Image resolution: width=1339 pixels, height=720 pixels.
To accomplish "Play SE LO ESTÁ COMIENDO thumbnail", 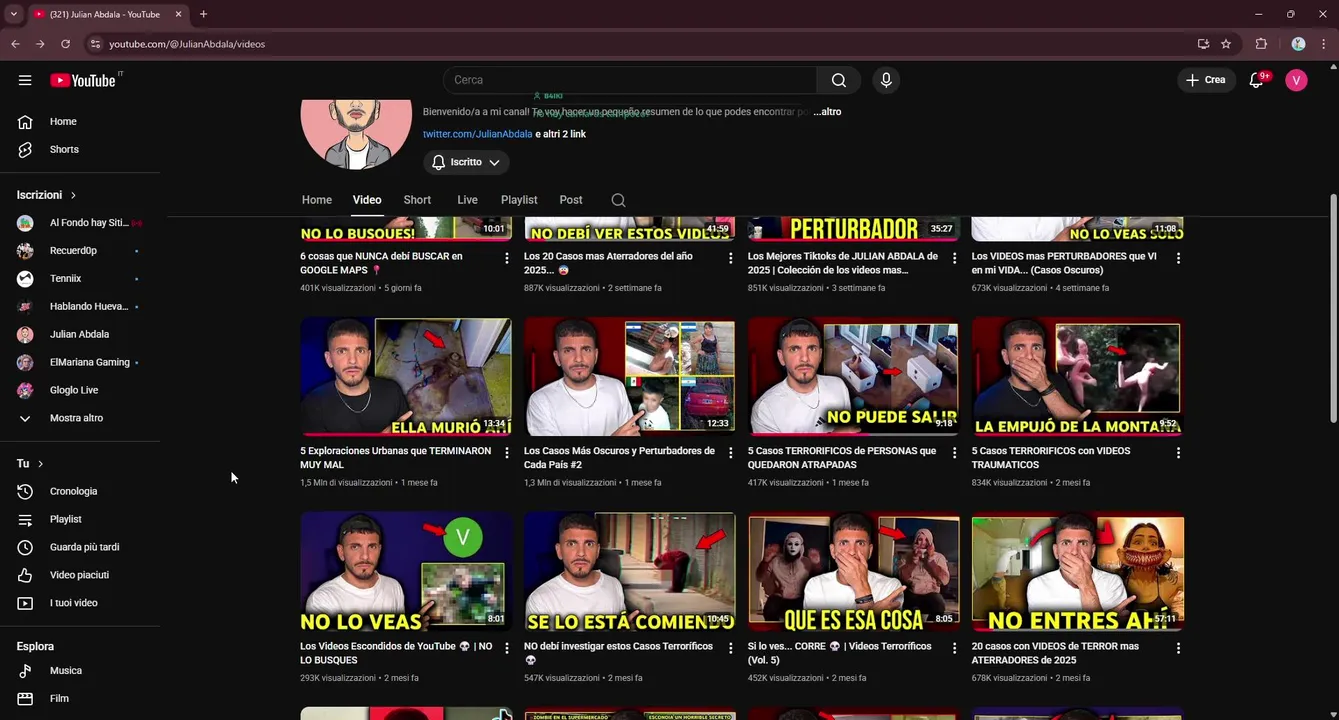I will point(630,571).
